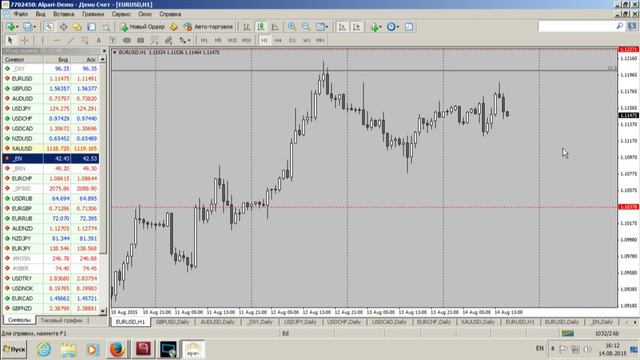Viewport: 640px width, 360px height.
Task: Select the Horizontal Line drawing tool
Action: [56, 40]
